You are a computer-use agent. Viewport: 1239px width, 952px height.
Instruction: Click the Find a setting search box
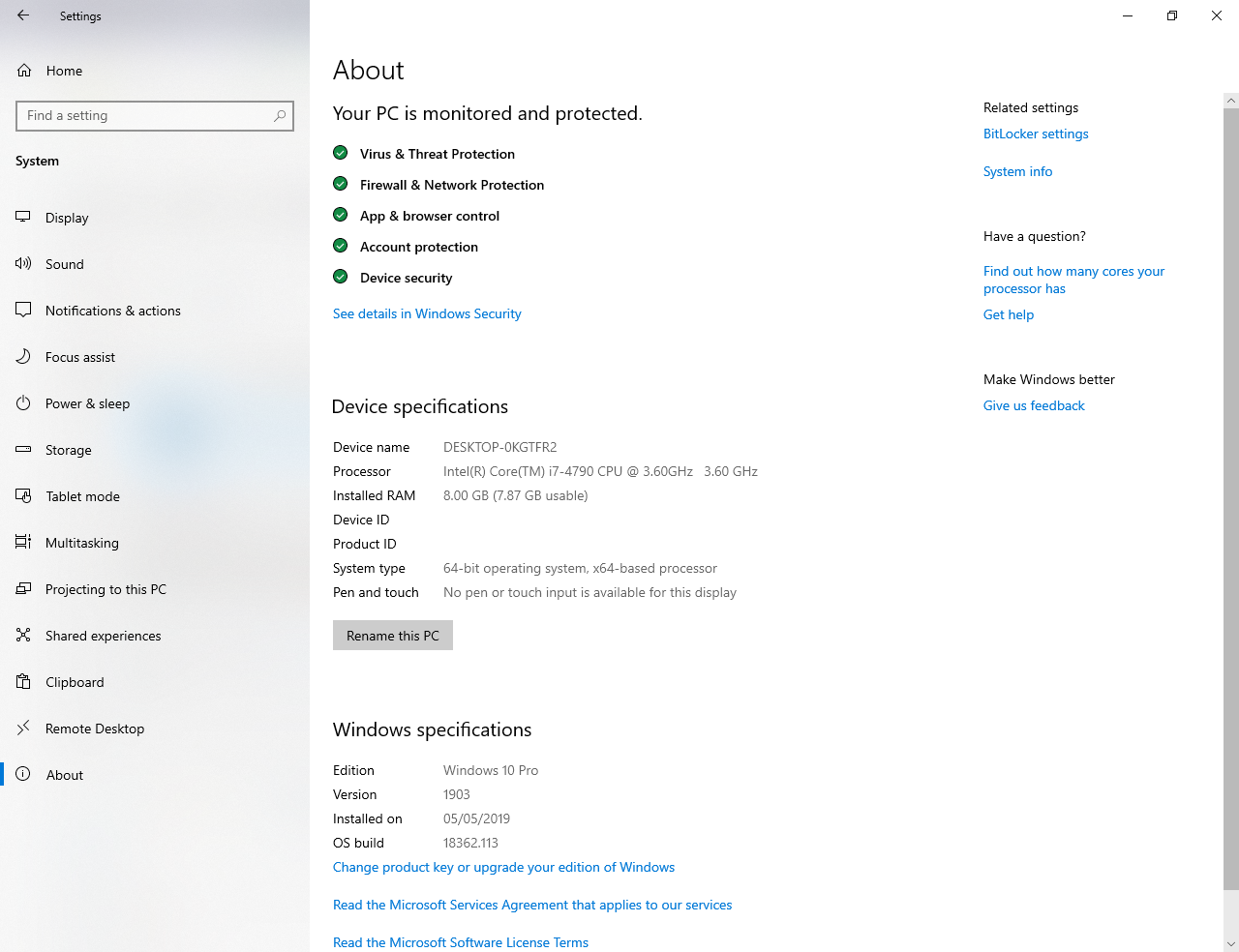click(x=155, y=116)
